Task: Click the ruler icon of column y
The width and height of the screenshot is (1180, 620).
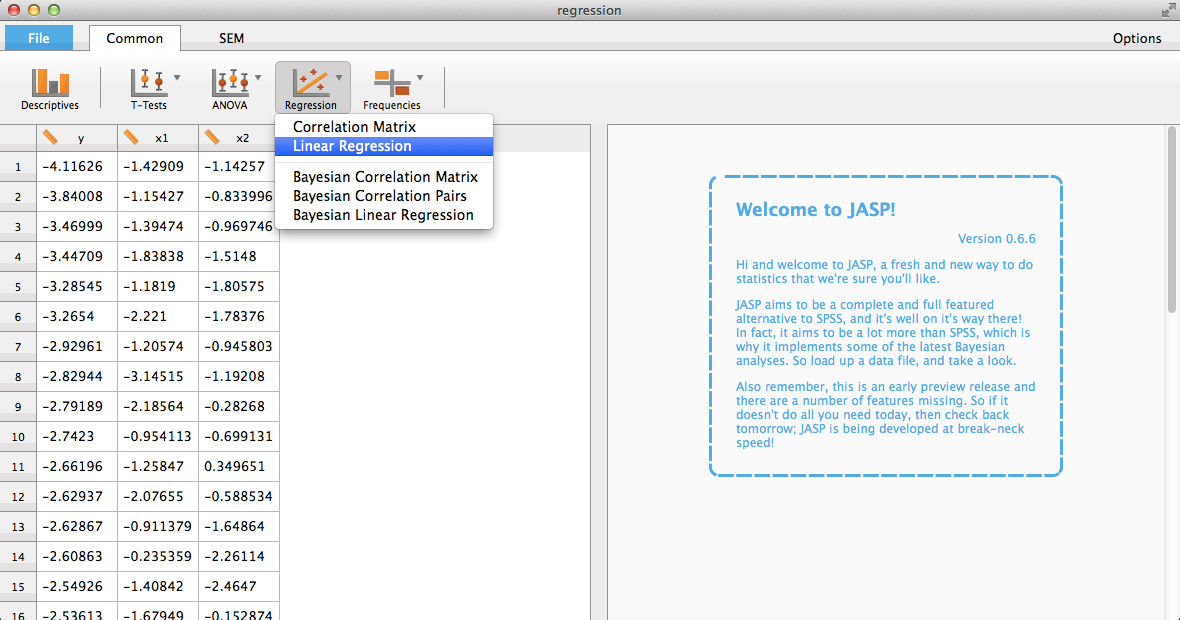Action: pos(50,137)
